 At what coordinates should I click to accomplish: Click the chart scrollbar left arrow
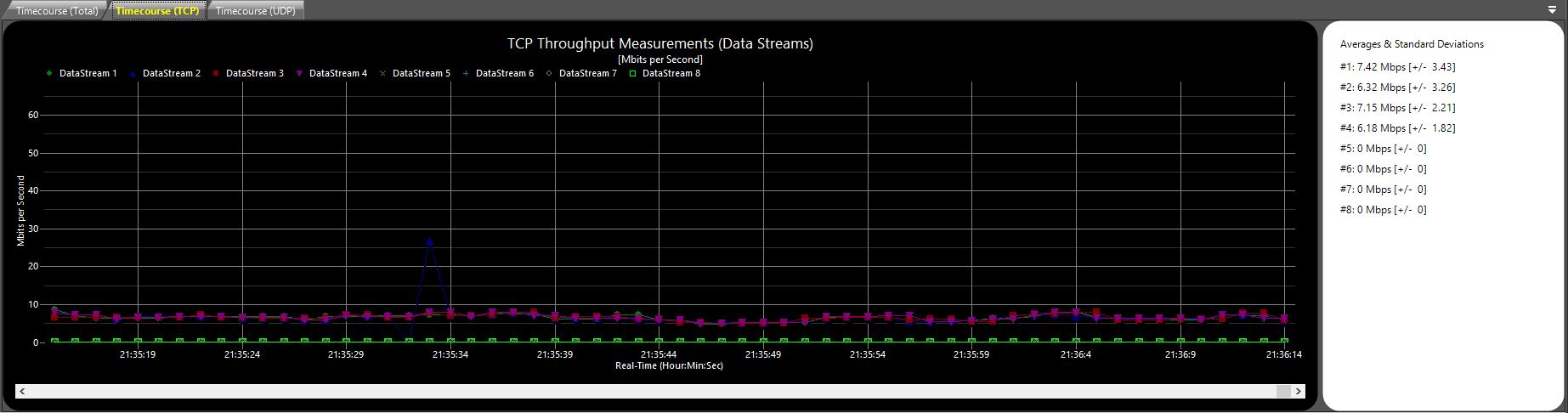coord(22,391)
